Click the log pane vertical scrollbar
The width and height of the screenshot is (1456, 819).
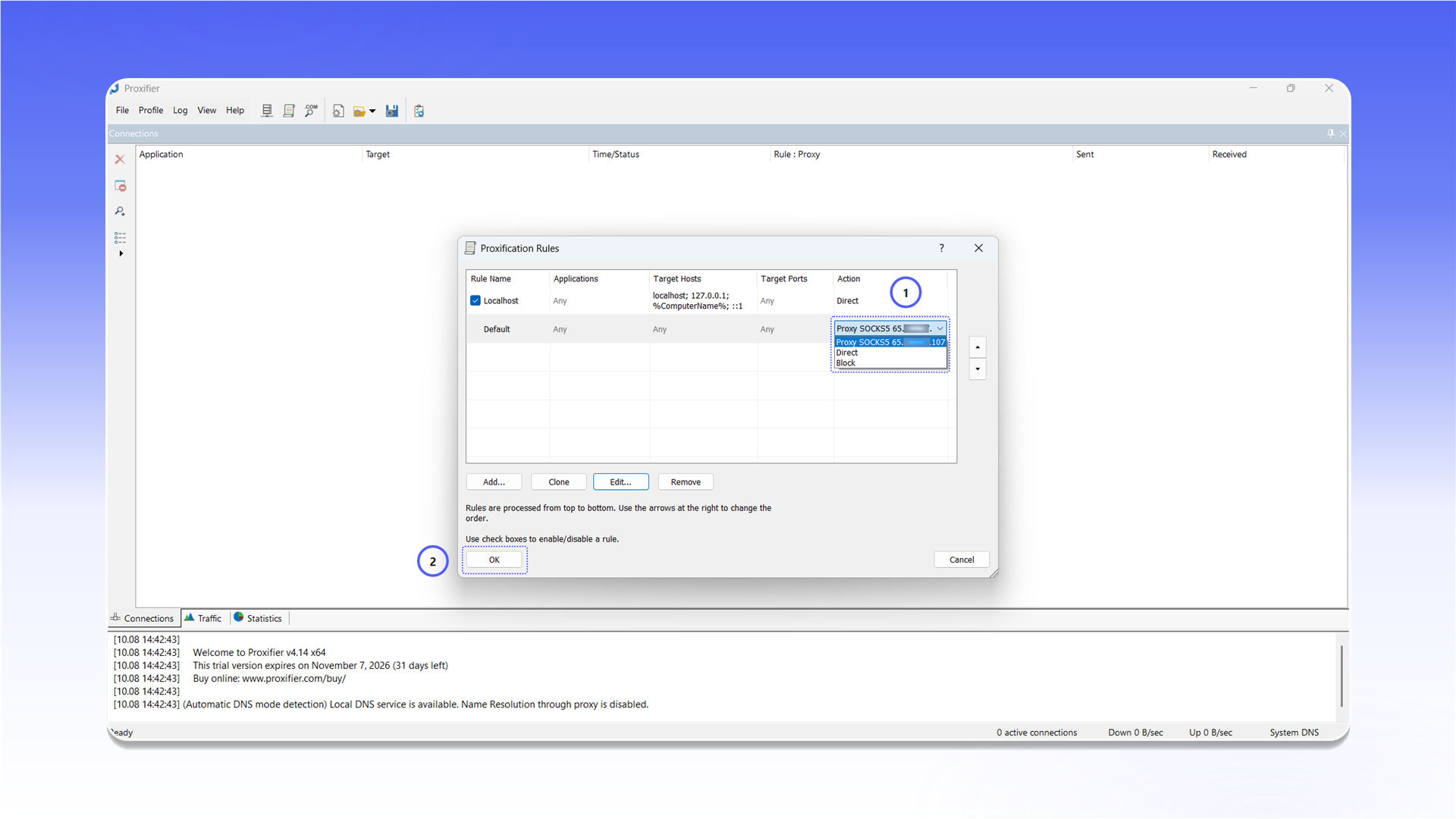(x=1341, y=676)
